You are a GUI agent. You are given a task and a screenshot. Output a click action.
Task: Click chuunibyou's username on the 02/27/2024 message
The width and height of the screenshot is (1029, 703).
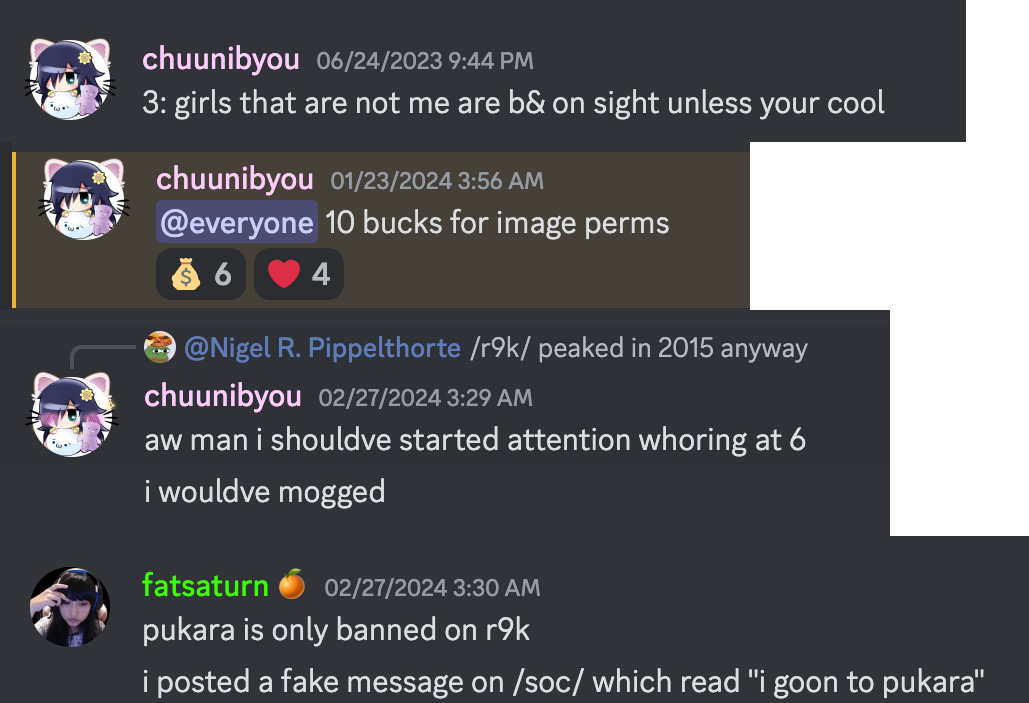click(x=223, y=396)
